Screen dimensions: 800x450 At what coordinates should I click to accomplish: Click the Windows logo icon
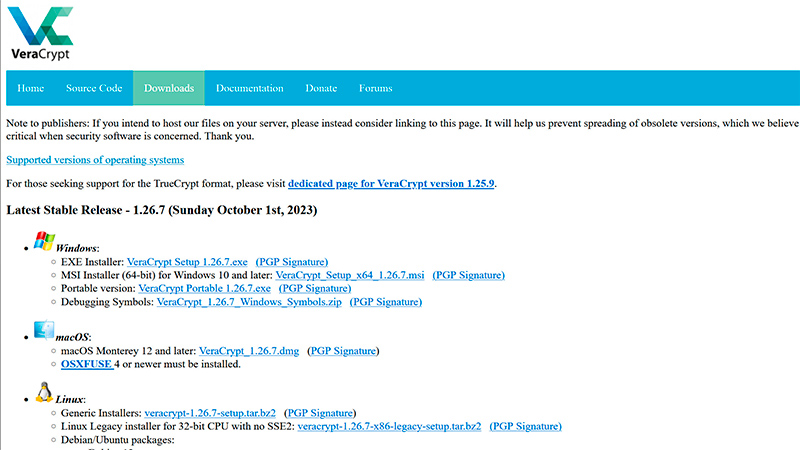(x=44, y=241)
